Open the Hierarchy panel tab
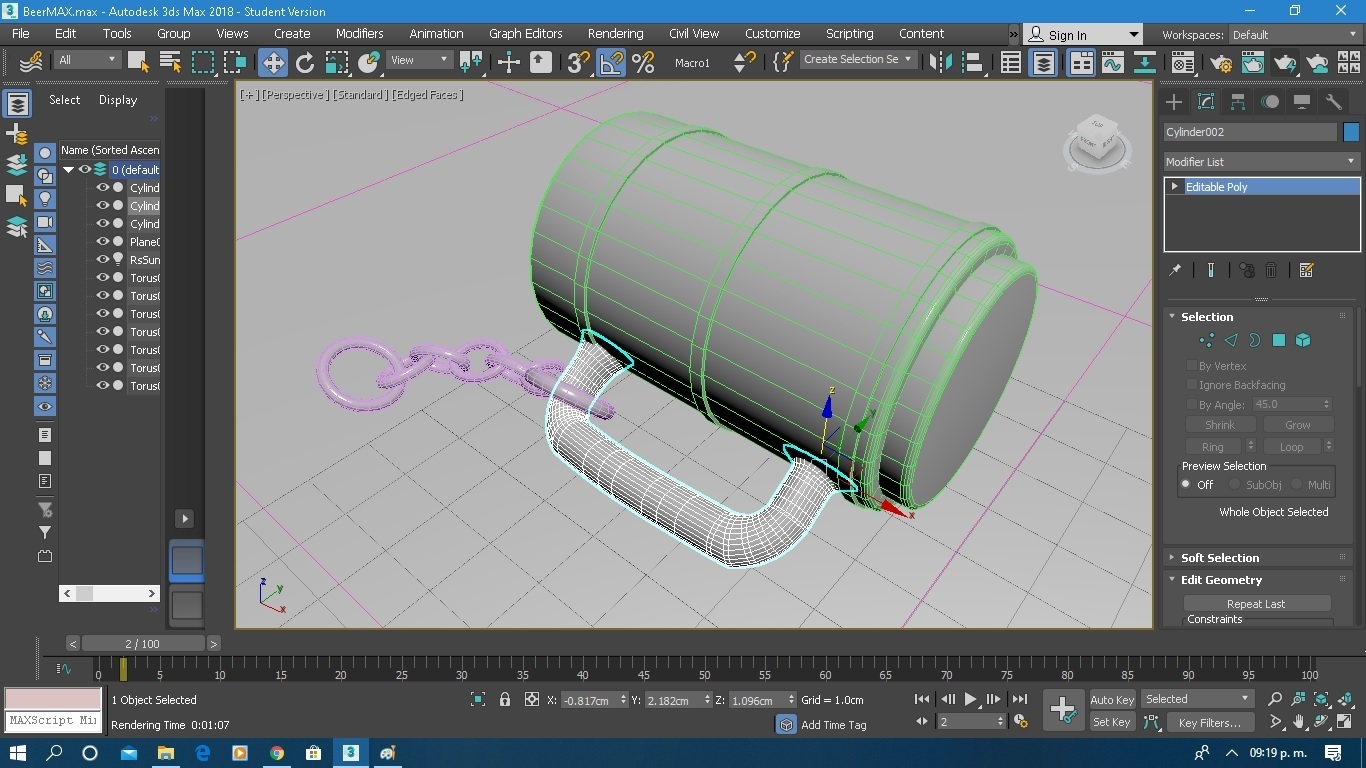This screenshot has height=768, width=1366. [1238, 102]
